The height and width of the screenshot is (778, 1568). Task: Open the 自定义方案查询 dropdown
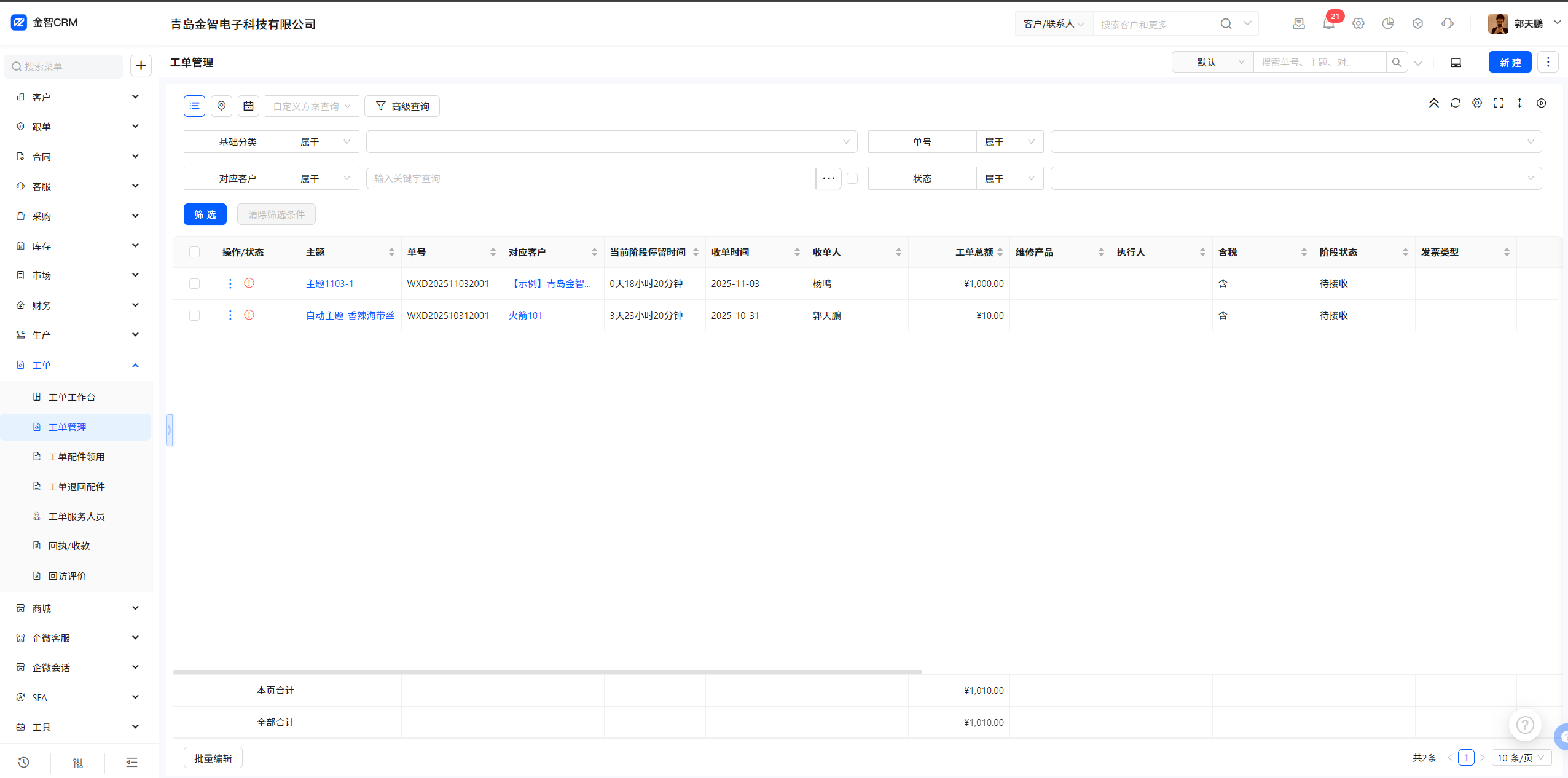pyautogui.click(x=312, y=106)
